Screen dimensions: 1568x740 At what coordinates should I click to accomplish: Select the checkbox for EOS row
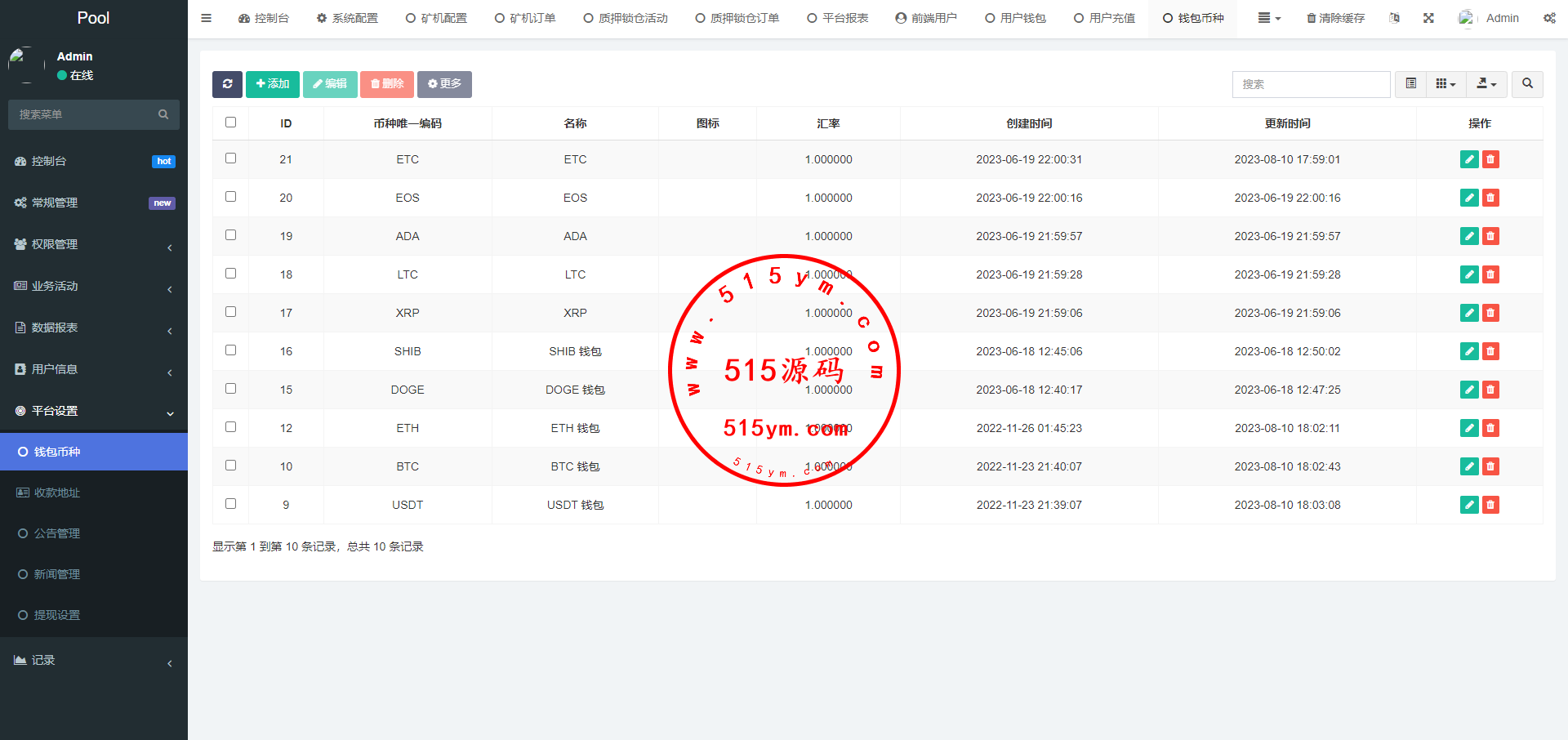[230, 197]
